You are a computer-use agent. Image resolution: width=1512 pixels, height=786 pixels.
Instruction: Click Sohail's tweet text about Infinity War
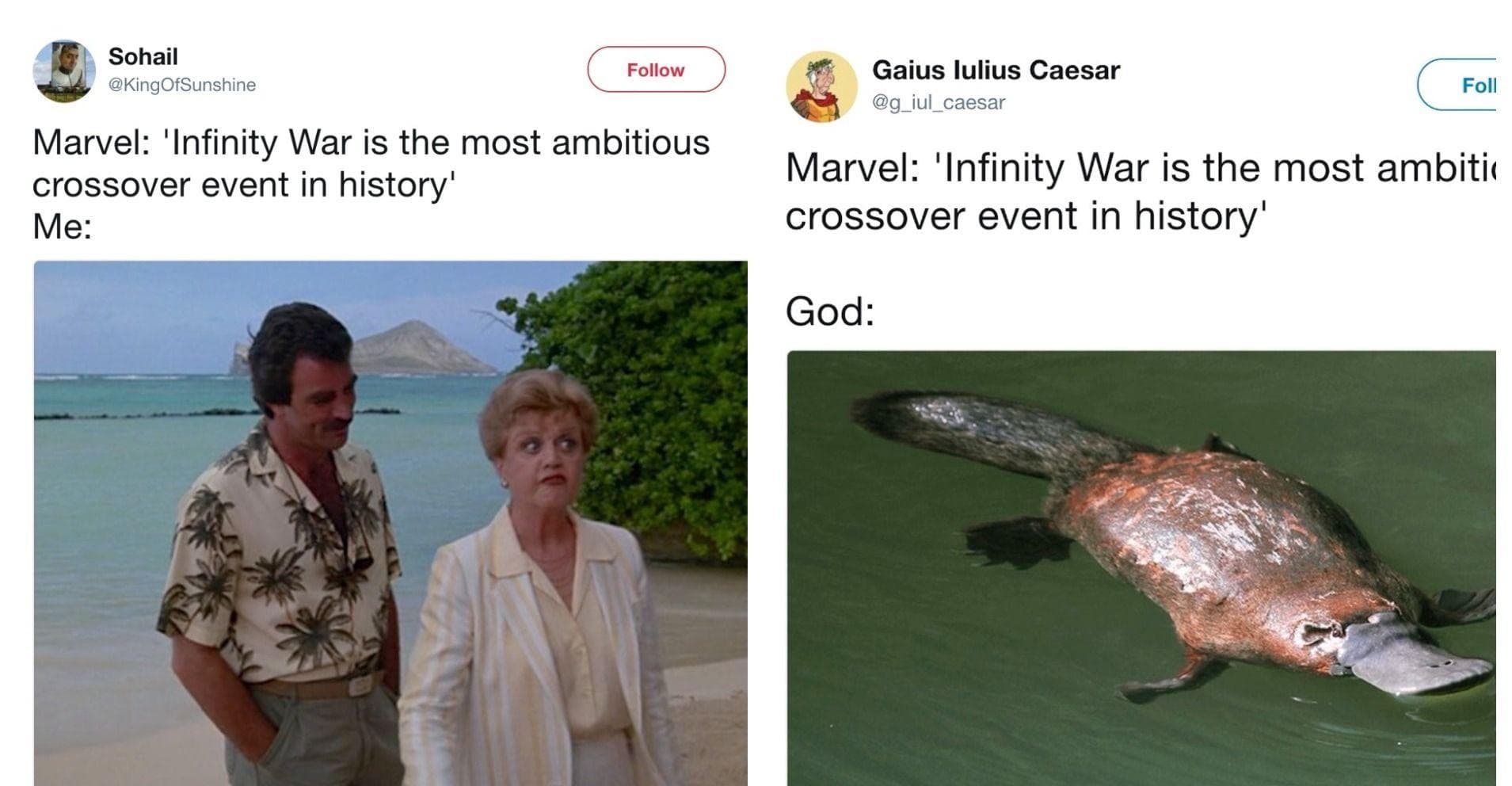point(371,164)
